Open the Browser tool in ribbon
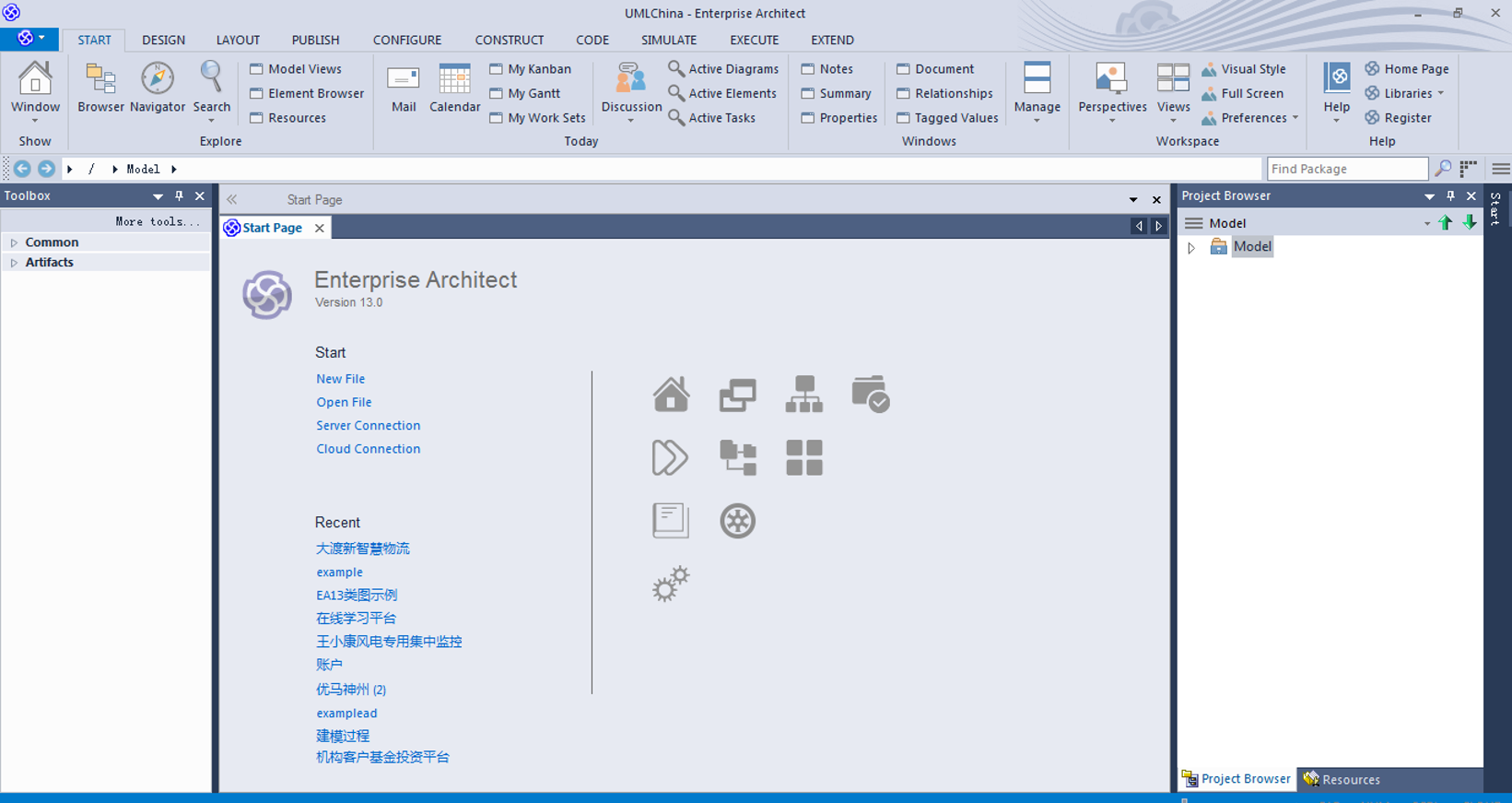The image size is (1512, 803). (x=100, y=88)
